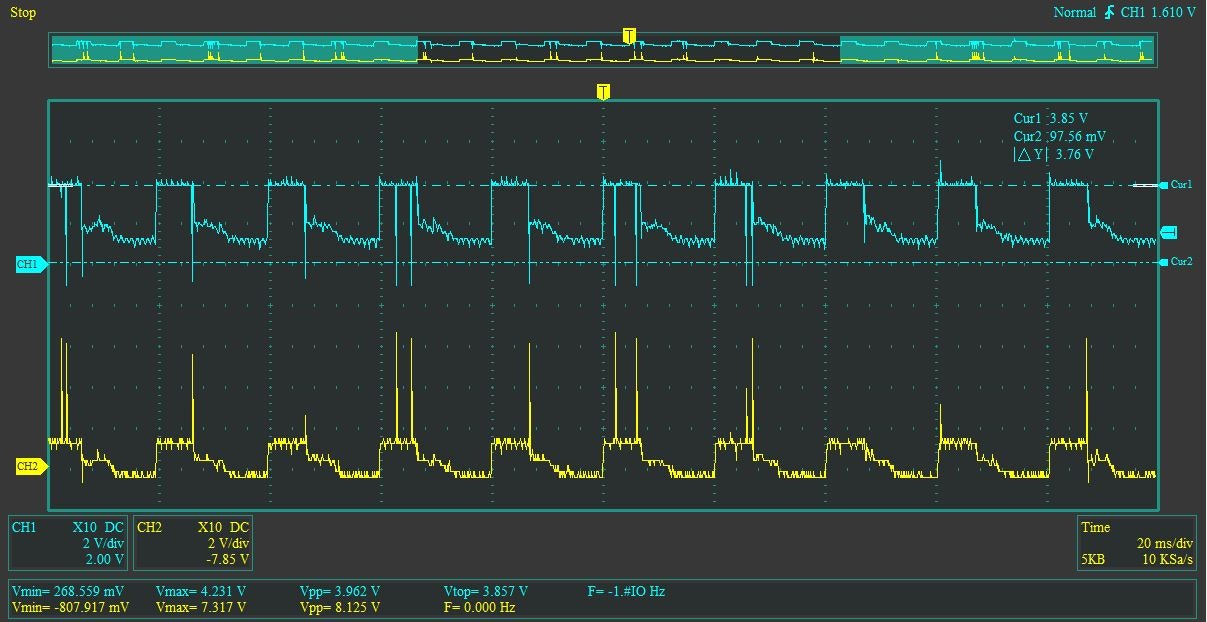1207x622 pixels.
Task: Click the Cur1 3.85 V readout
Action: (1050, 118)
